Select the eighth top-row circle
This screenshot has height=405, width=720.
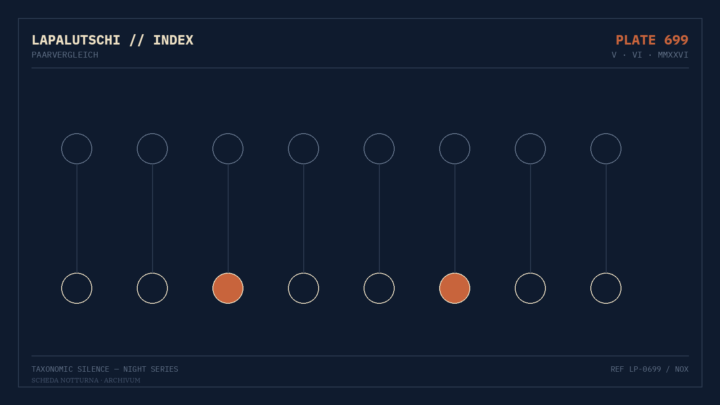point(606,149)
